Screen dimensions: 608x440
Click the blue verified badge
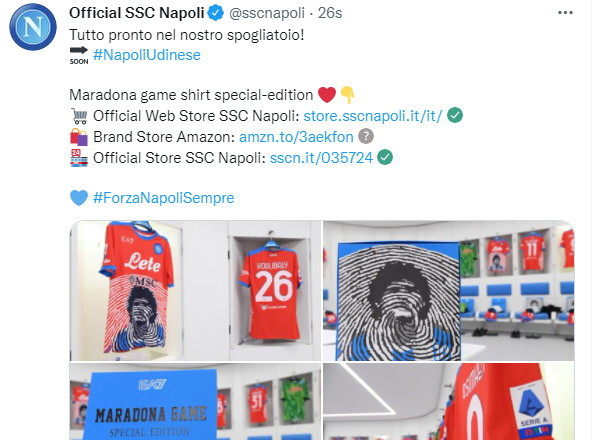[216, 13]
